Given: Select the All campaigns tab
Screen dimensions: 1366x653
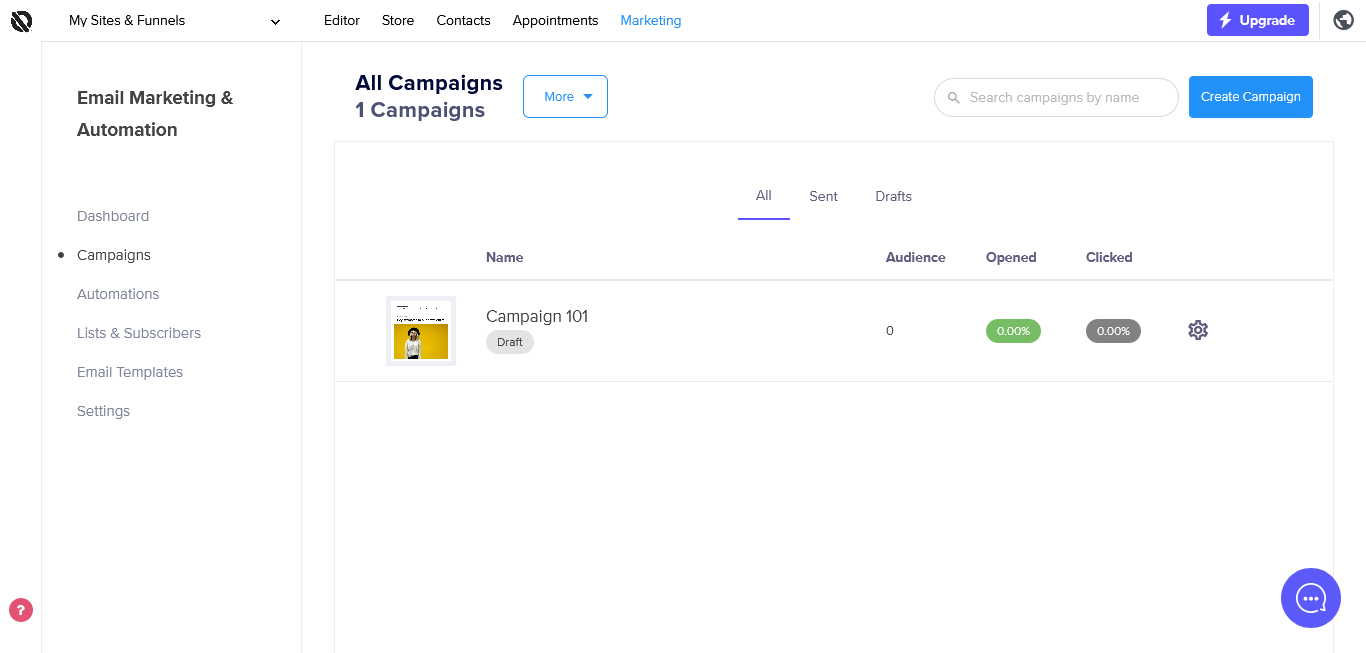Looking at the screenshot, I should click(x=764, y=196).
